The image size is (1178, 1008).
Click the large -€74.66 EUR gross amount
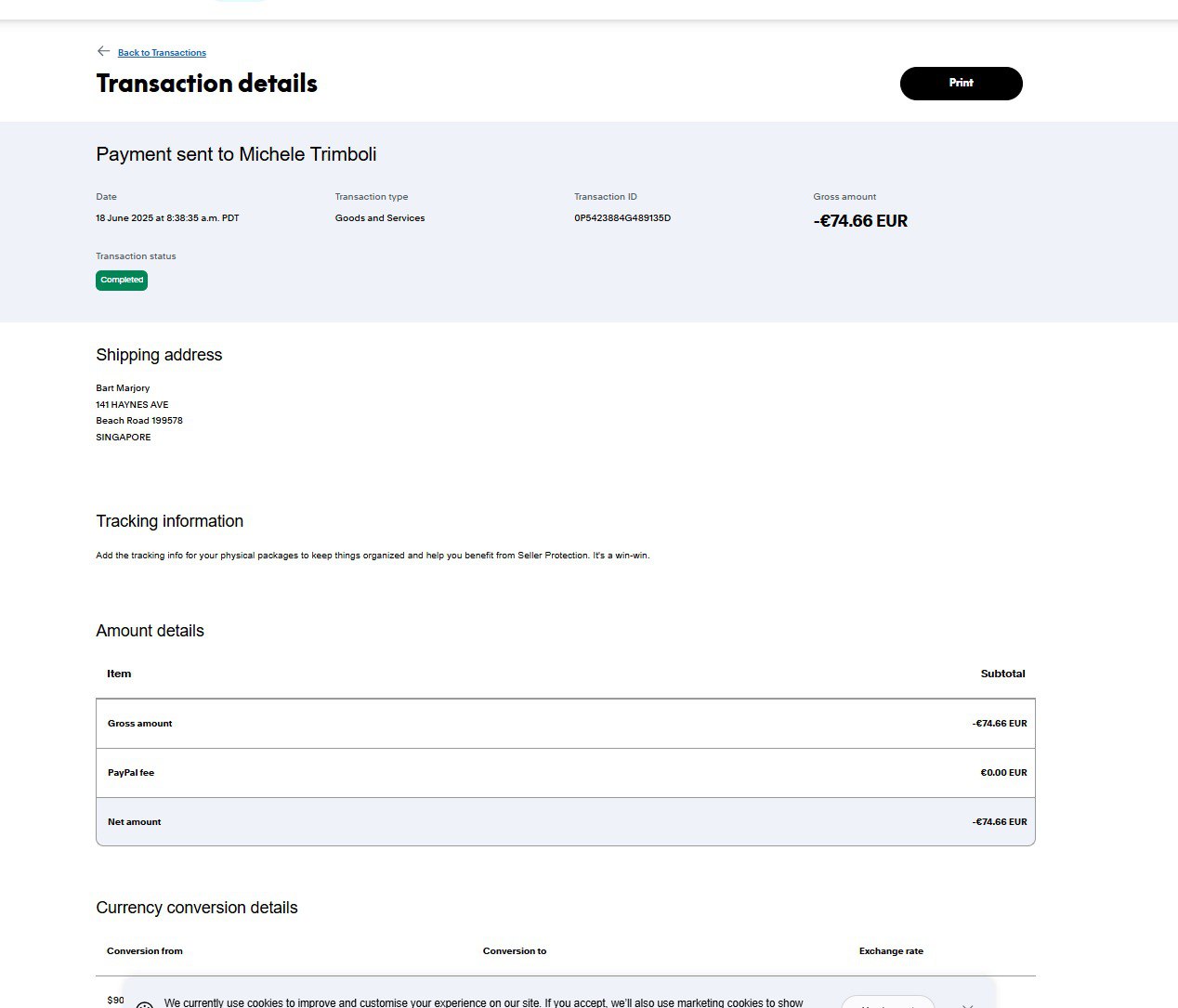point(860,221)
